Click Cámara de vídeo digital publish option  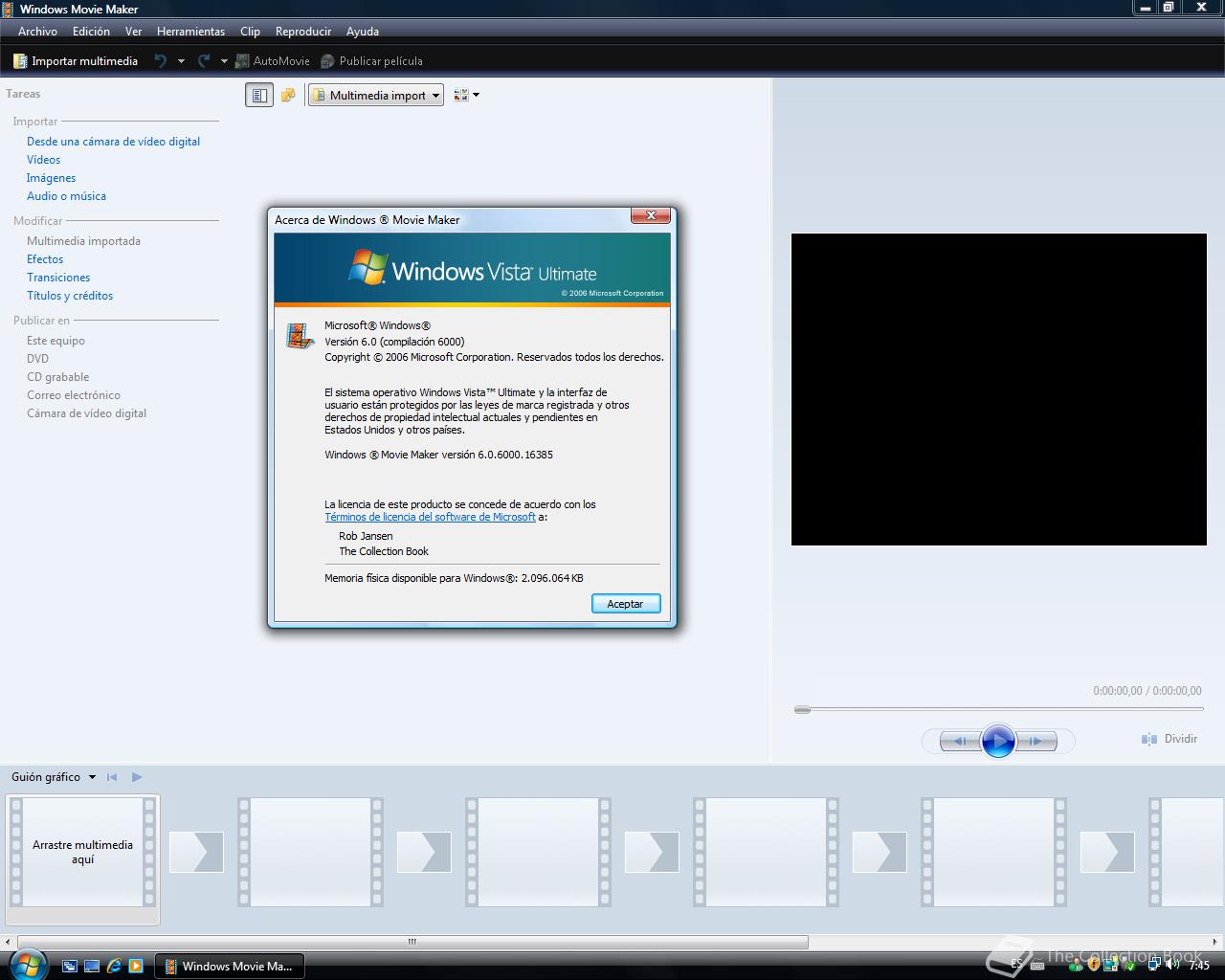86,412
